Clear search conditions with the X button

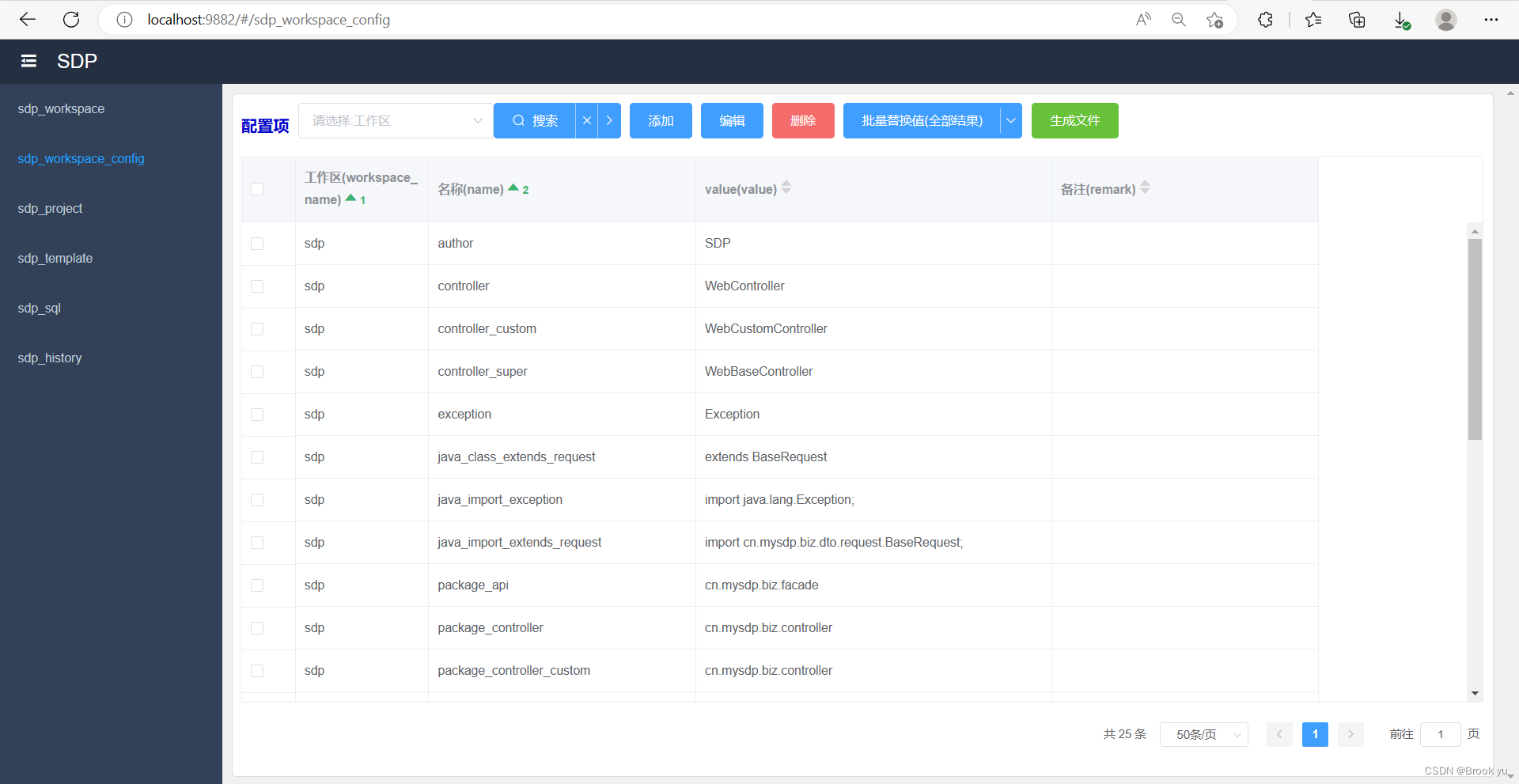coord(586,120)
